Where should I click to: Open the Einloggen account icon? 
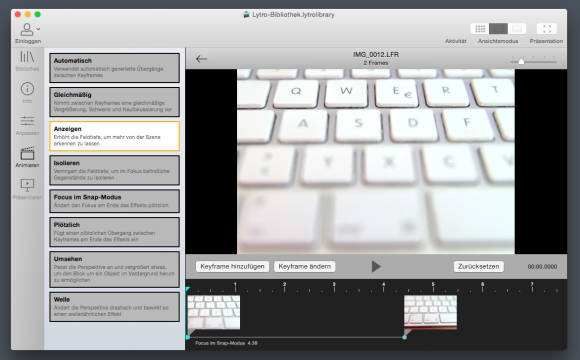[27, 29]
